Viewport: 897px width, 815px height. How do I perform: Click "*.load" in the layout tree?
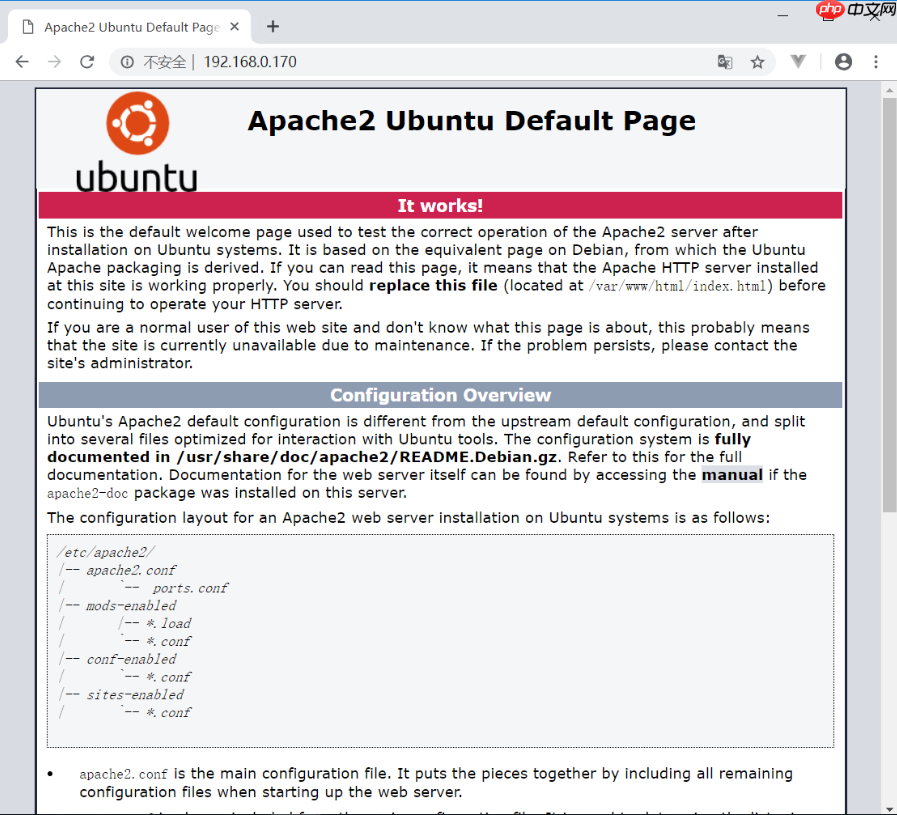[x=168, y=623]
